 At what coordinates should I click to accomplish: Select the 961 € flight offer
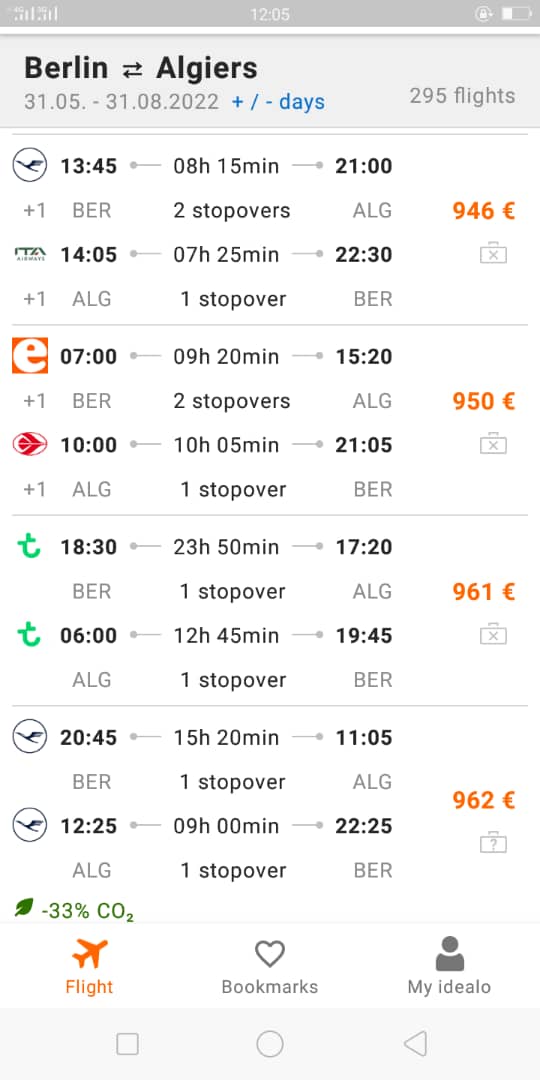coord(270,611)
